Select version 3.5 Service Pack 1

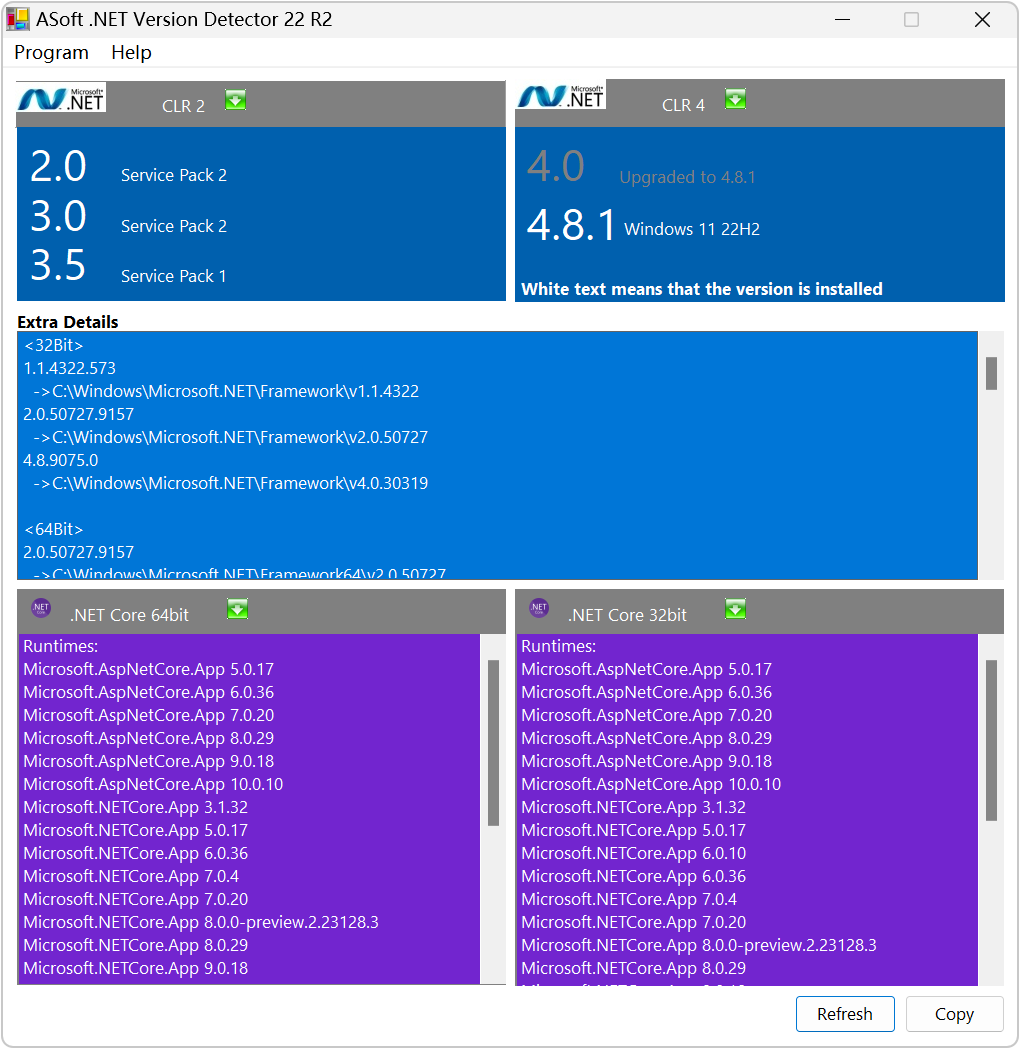pyautogui.click(x=128, y=267)
